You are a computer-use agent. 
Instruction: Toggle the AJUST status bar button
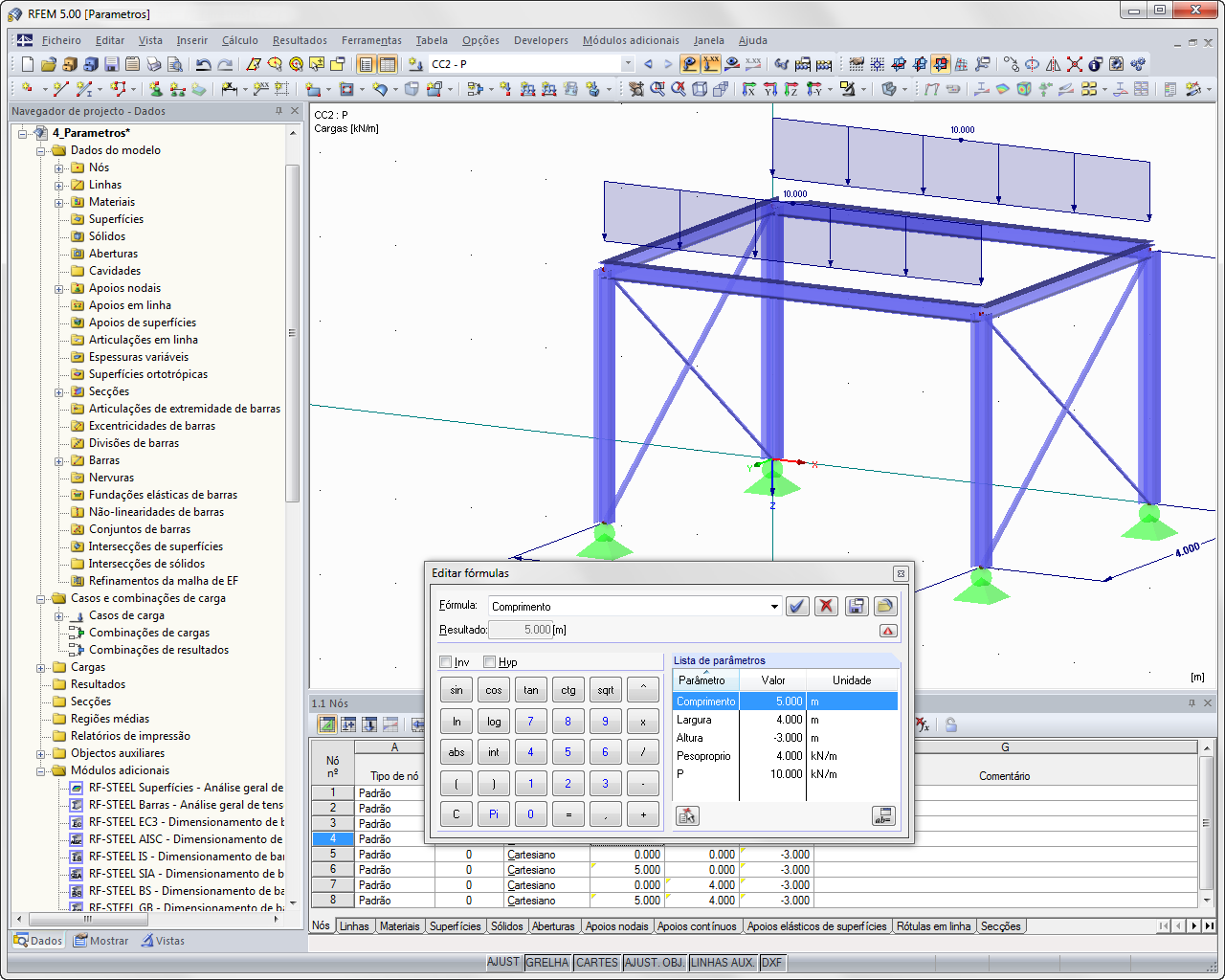tap(503, 963)
